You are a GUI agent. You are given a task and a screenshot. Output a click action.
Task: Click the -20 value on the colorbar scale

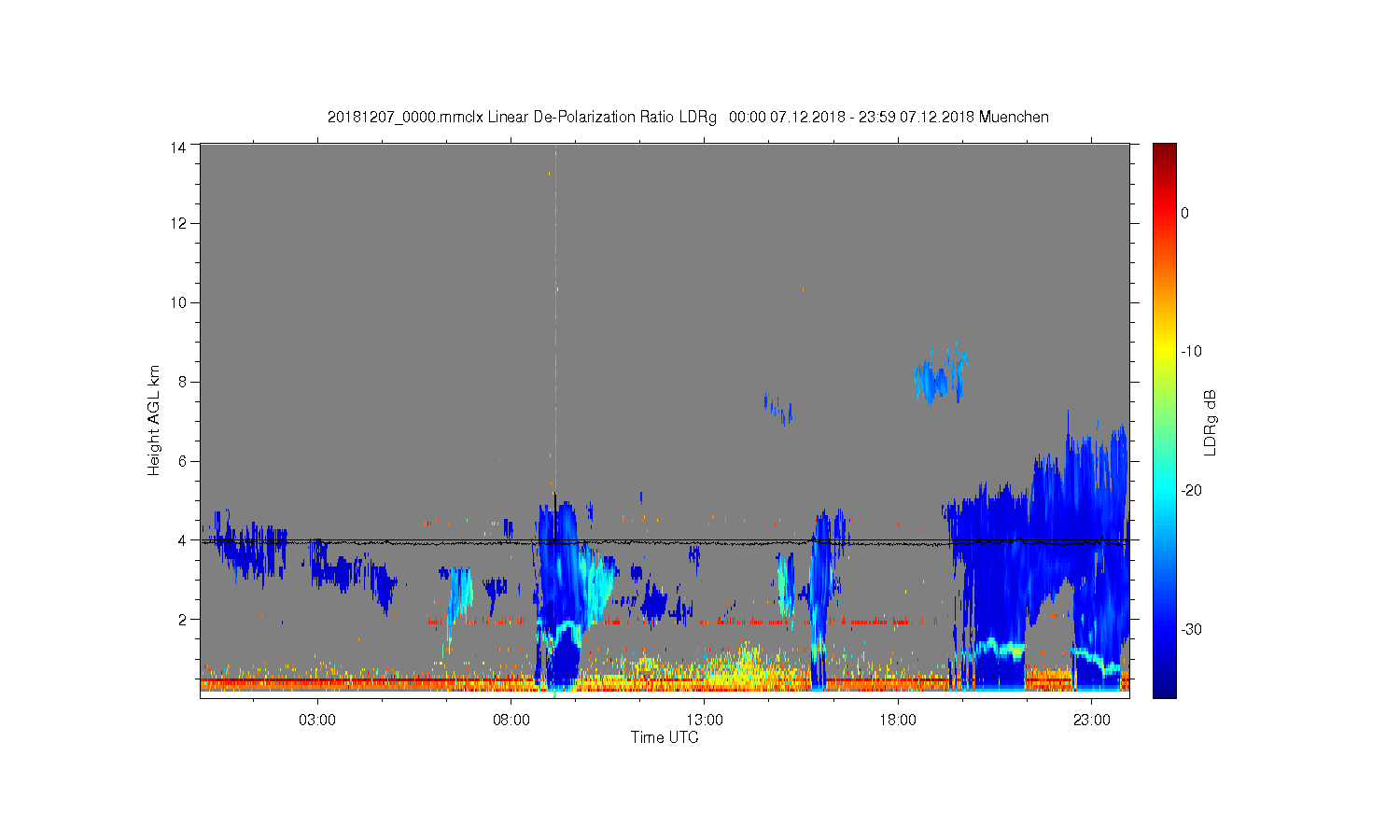click(1191, 491)
